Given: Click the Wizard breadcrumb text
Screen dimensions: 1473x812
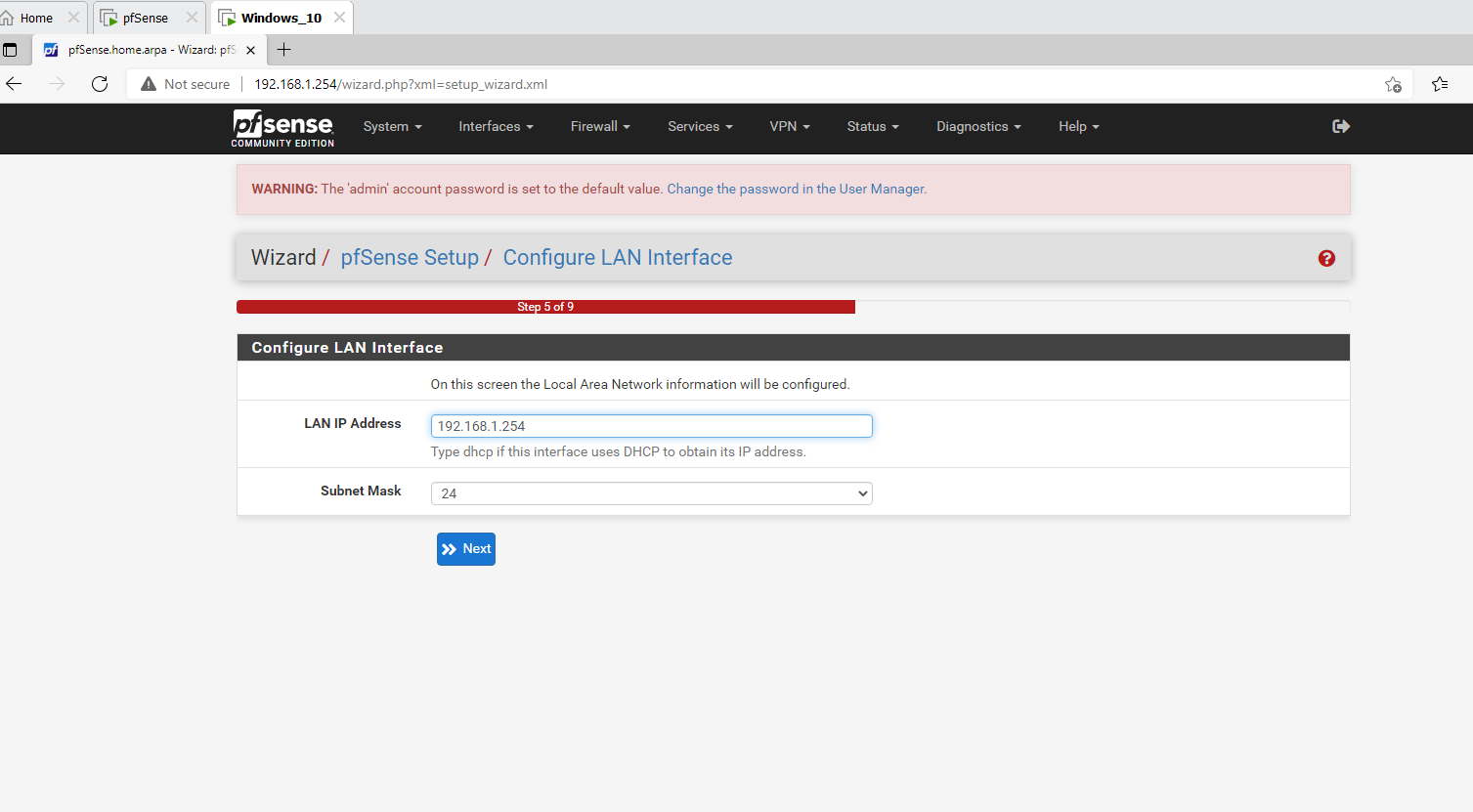Looking at the screenshot, I should pyautogui.click(x=283, y=257).
